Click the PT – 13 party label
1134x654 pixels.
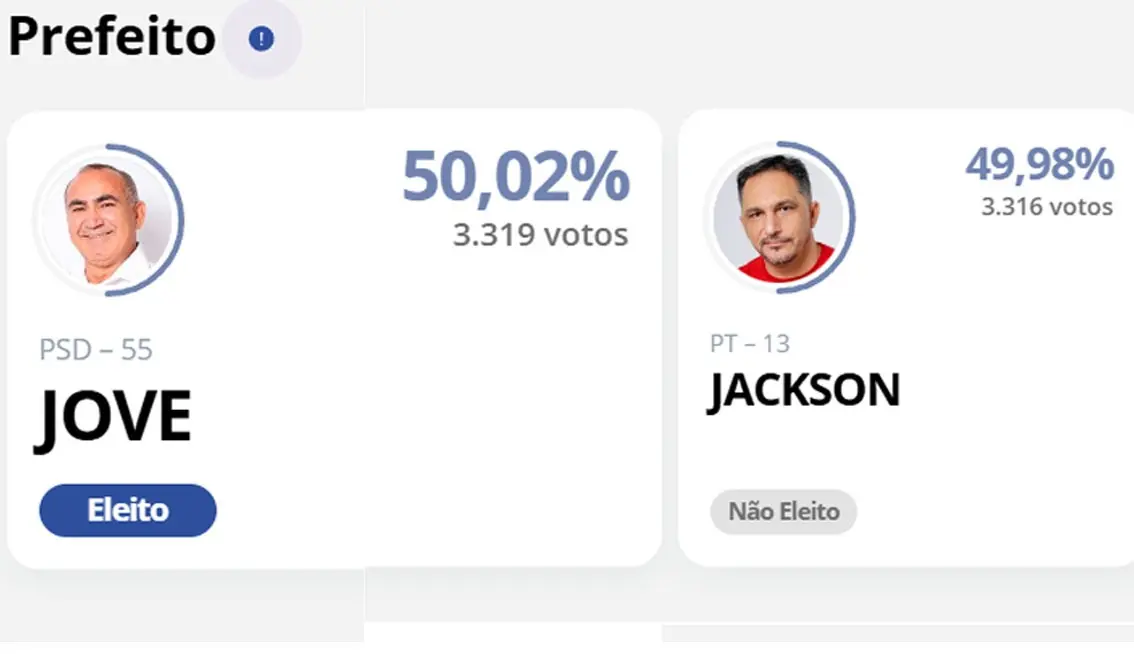(750, 344)
